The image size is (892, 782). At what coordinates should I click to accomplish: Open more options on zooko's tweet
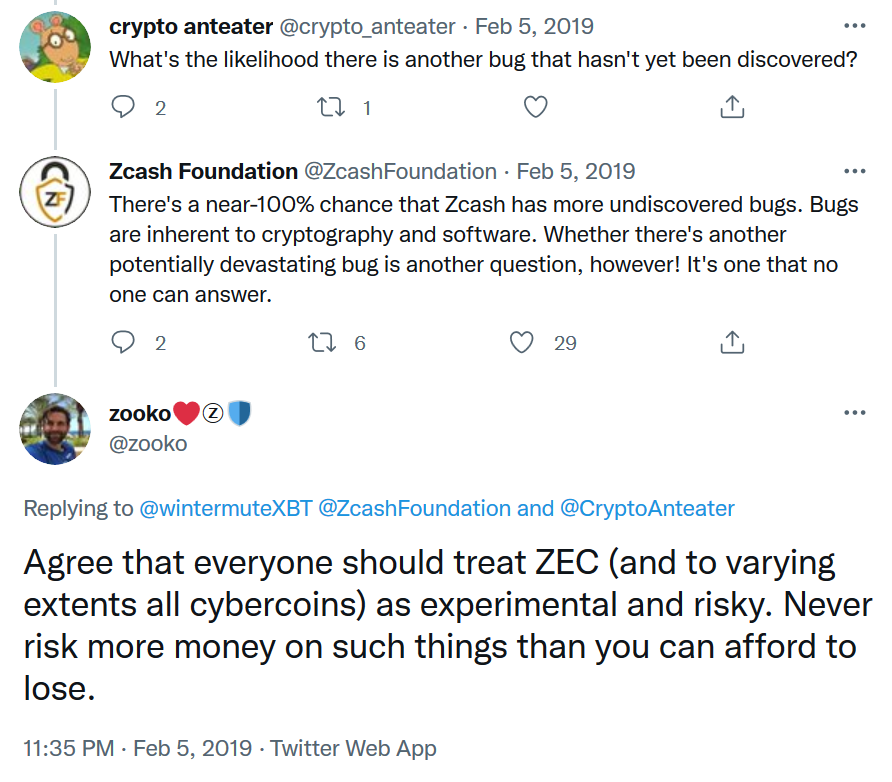[x=854, y=413]
